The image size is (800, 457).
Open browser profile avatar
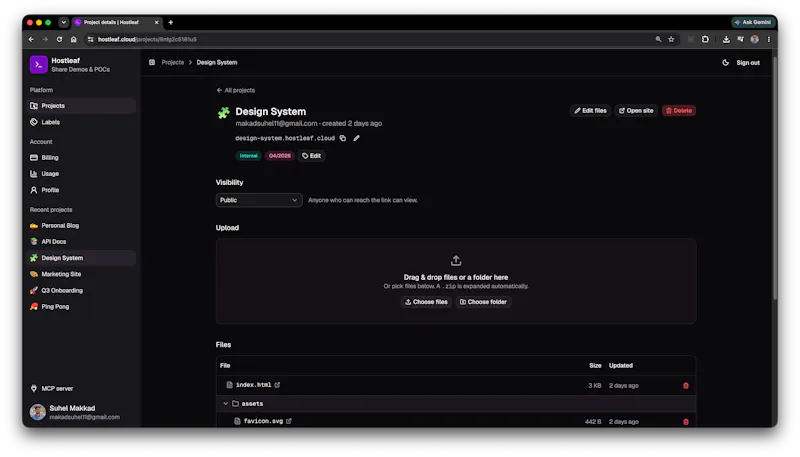pos(755,39)
